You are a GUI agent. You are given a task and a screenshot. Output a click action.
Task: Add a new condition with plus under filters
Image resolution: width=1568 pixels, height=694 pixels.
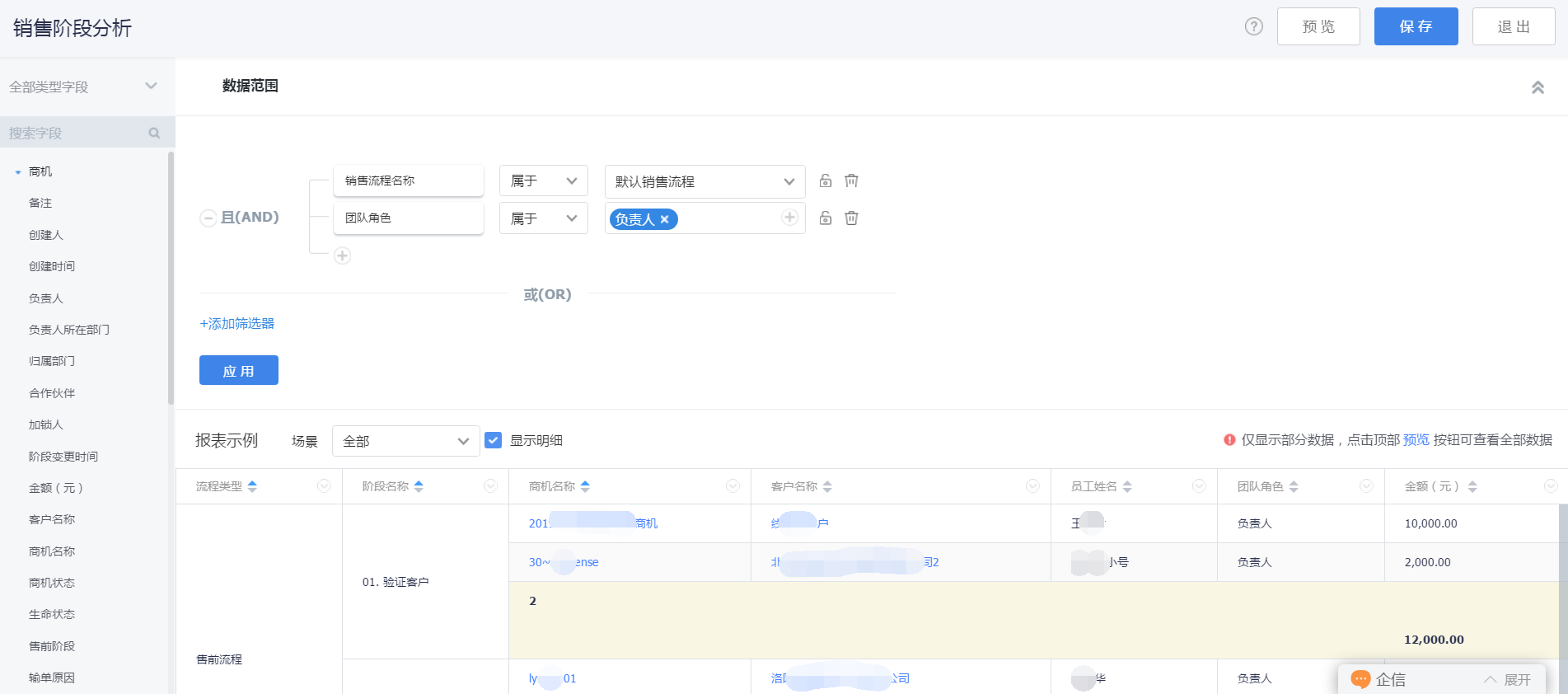(343, 256)
